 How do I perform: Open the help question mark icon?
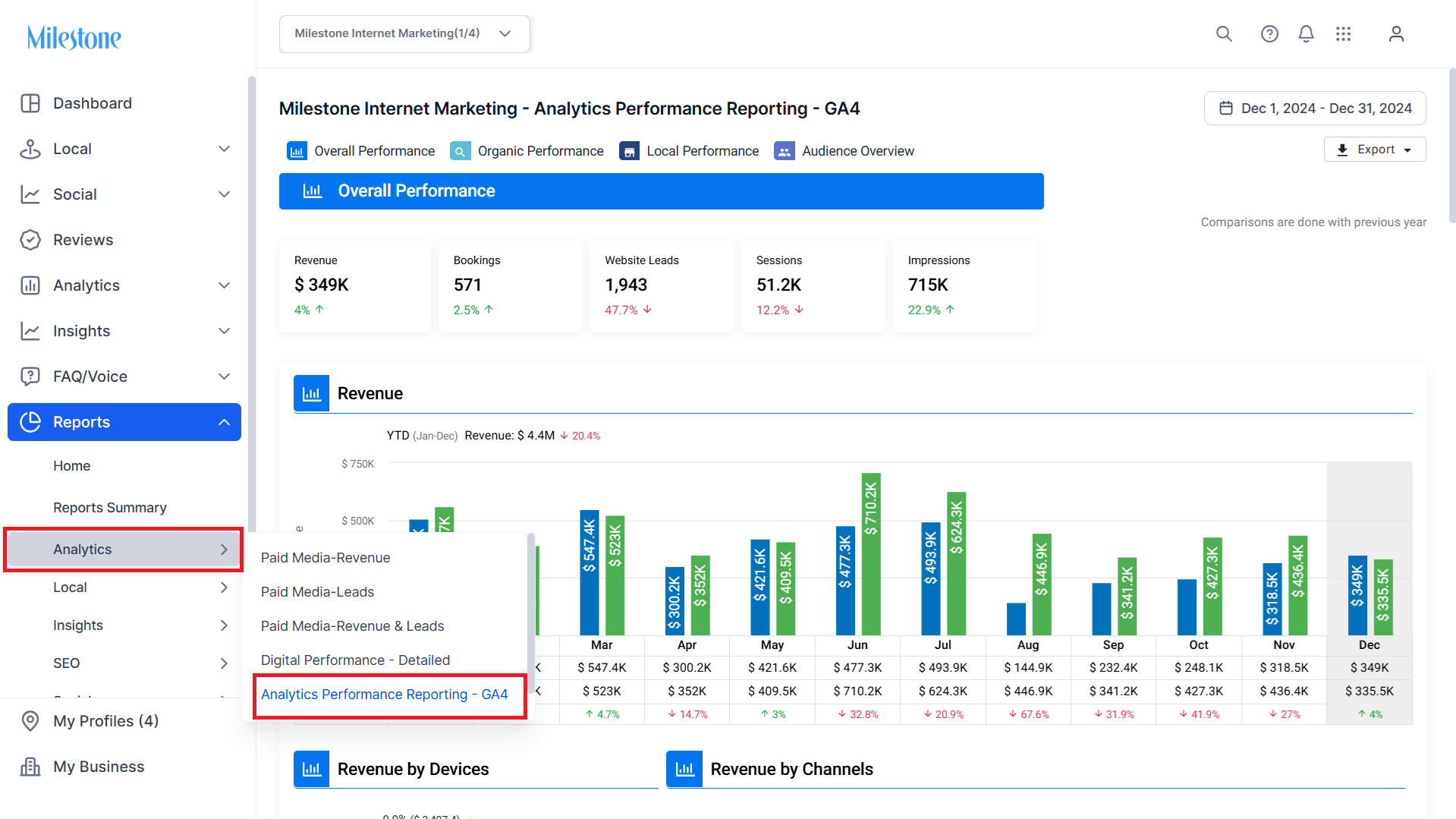click(x=1269, y=33)
